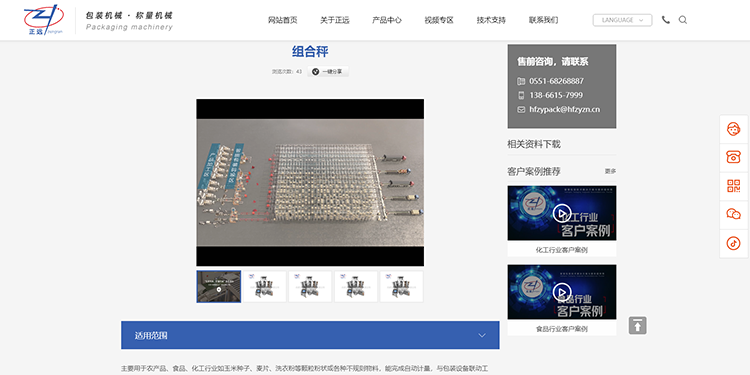The width and height of the screenshot is (750, 375).
Task: Click the 一键分享 share button
Action: click(328, 72)
